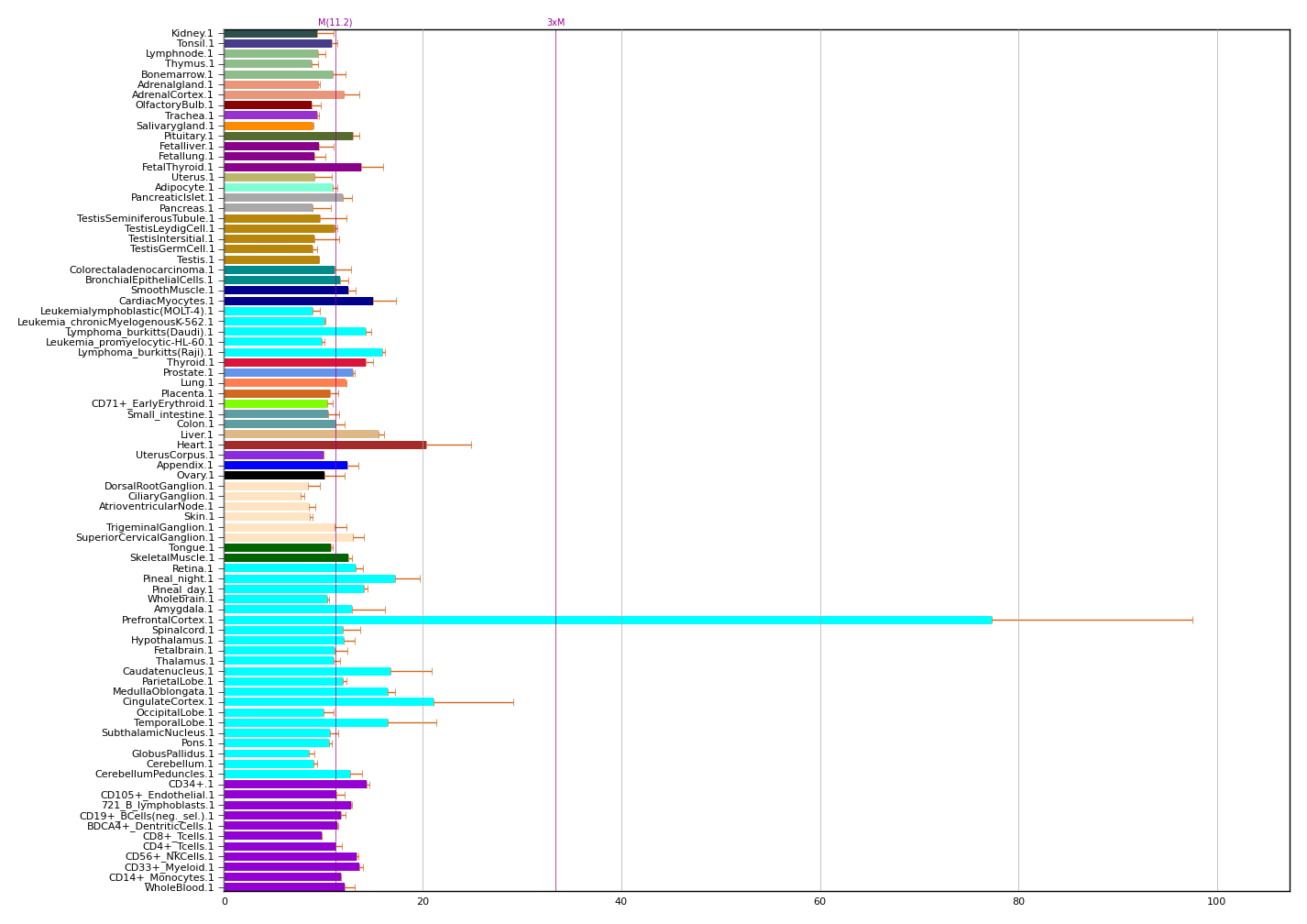Click the 3xM threshold label
Image resolution: width=1307 pixels, height=924 pixels.
click(555, 23)
